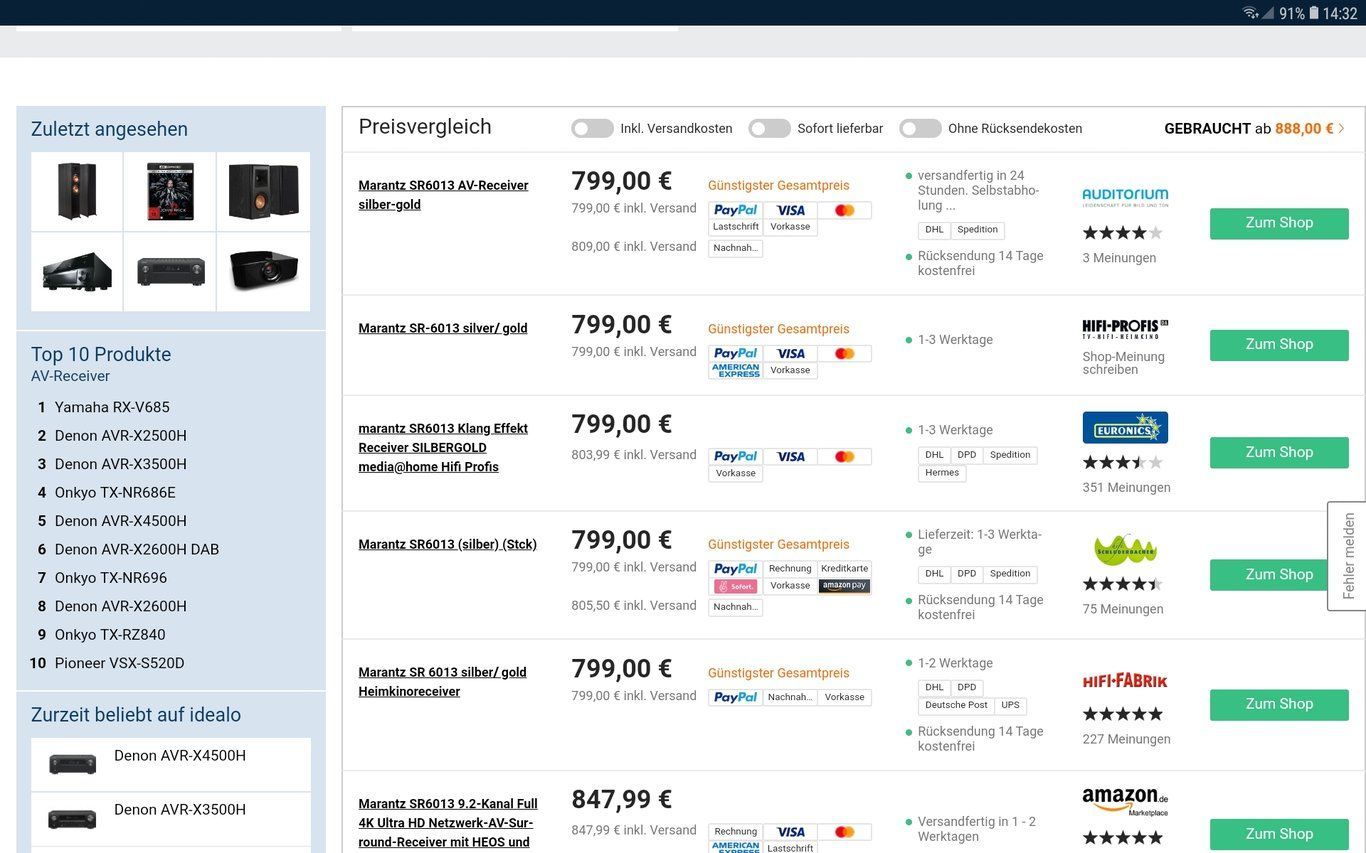This screenshot has width=1366, height=853.
Task: Click VISA icon in Amazon offer
Action: click(790, 832)
